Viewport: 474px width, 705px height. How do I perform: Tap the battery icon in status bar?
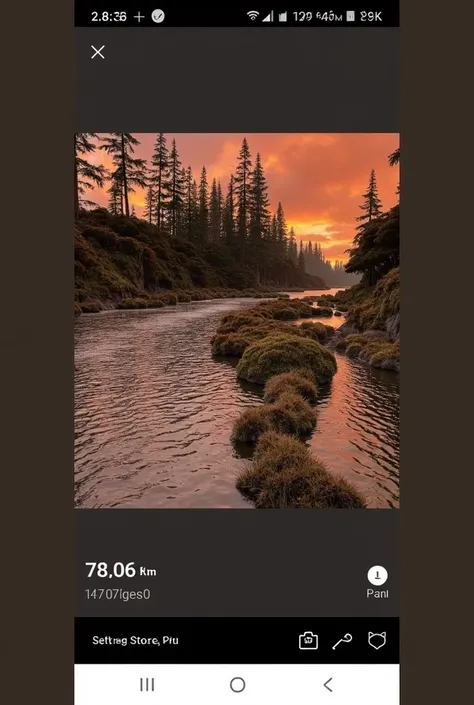pos(351,16)
